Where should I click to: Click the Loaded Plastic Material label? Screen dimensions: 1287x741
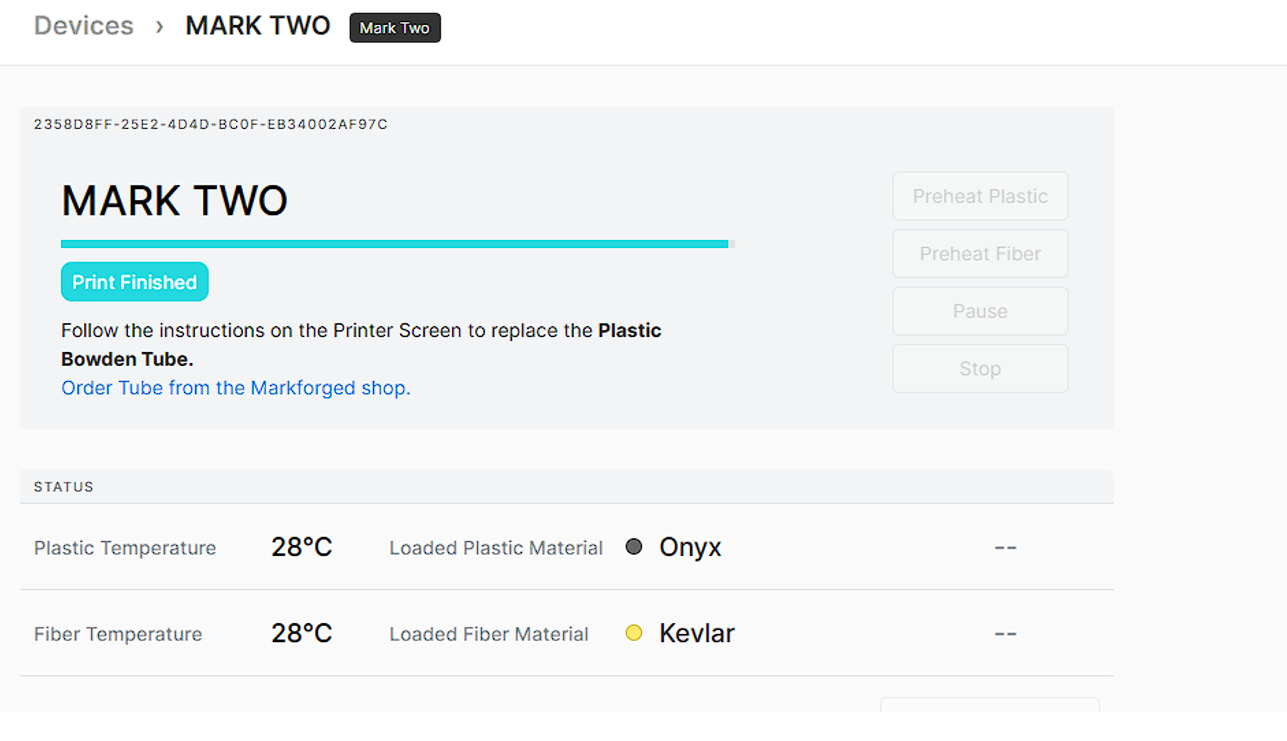(496, 547)
